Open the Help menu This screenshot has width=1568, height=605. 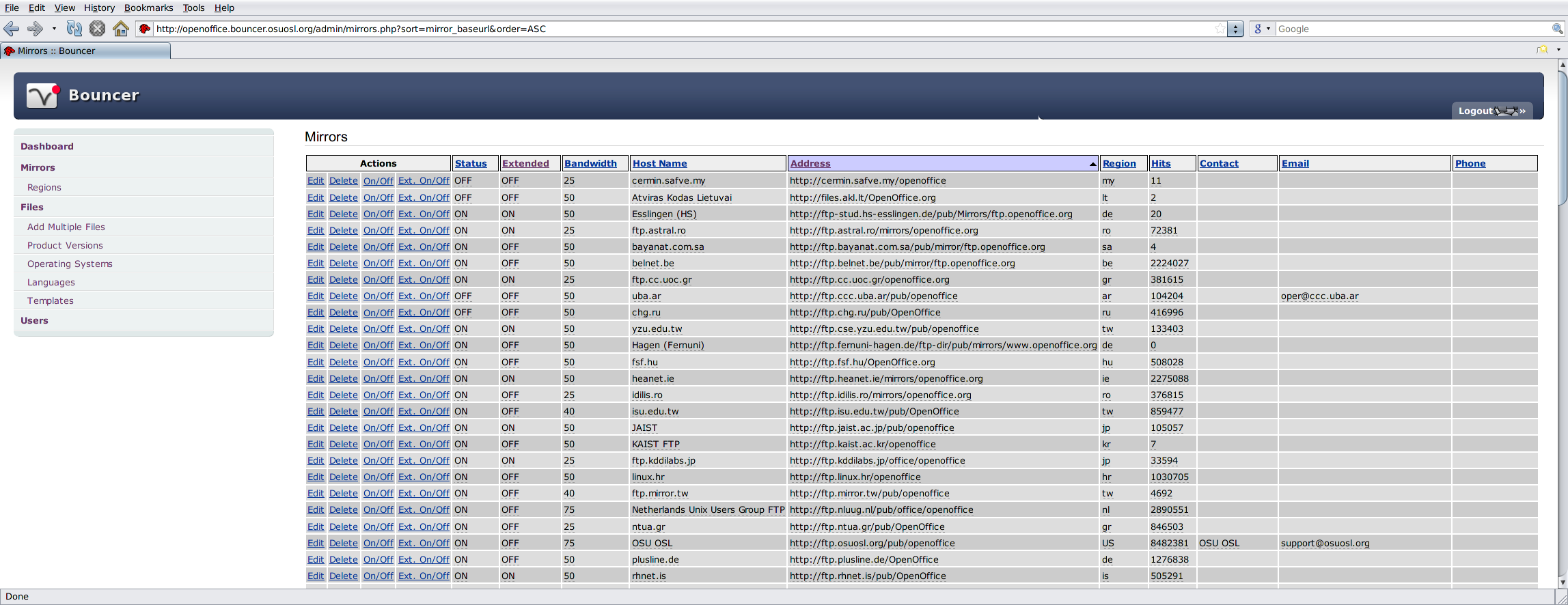coord(224,8)
